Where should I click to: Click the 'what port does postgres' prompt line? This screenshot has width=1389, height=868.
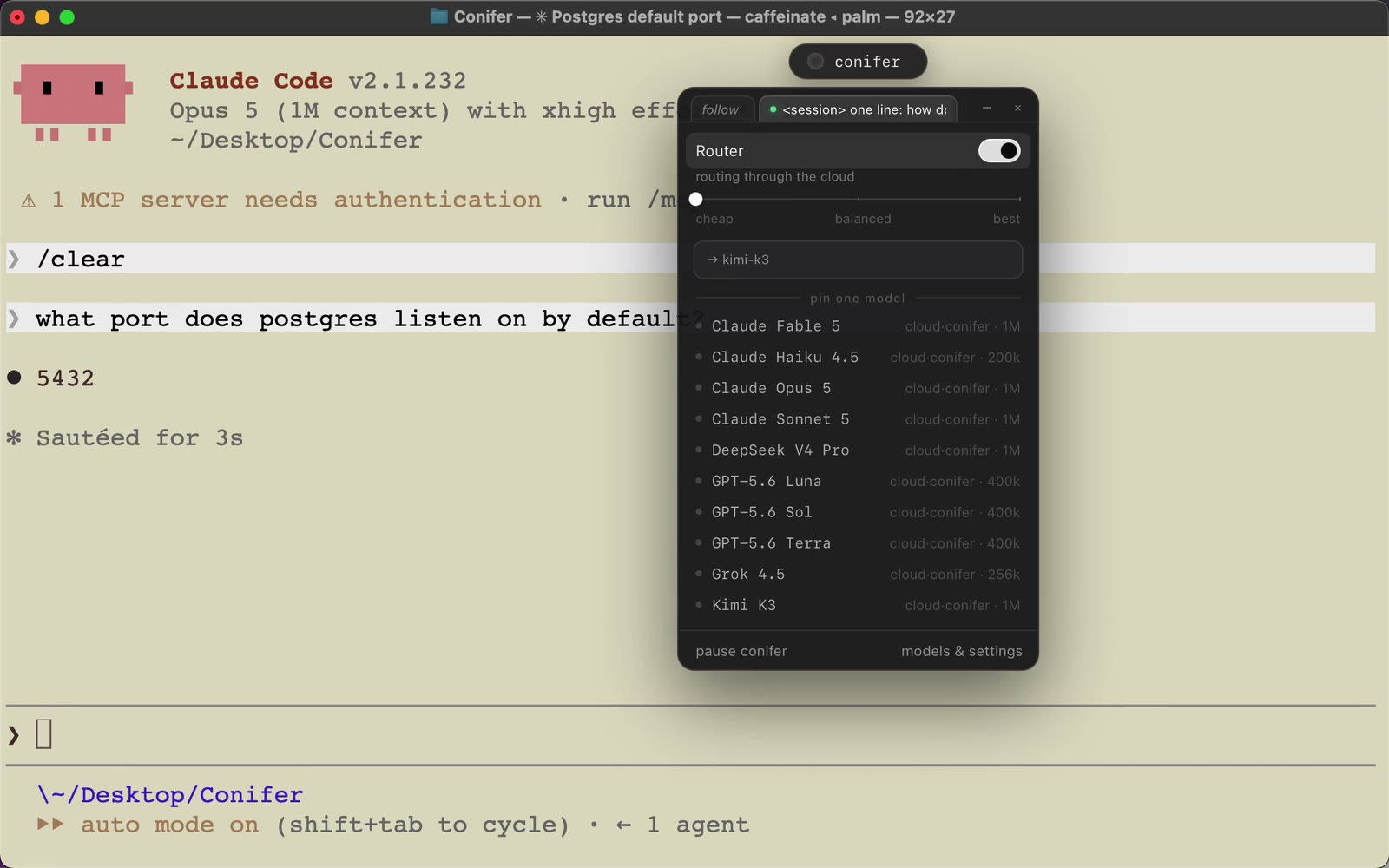[690, 319]
